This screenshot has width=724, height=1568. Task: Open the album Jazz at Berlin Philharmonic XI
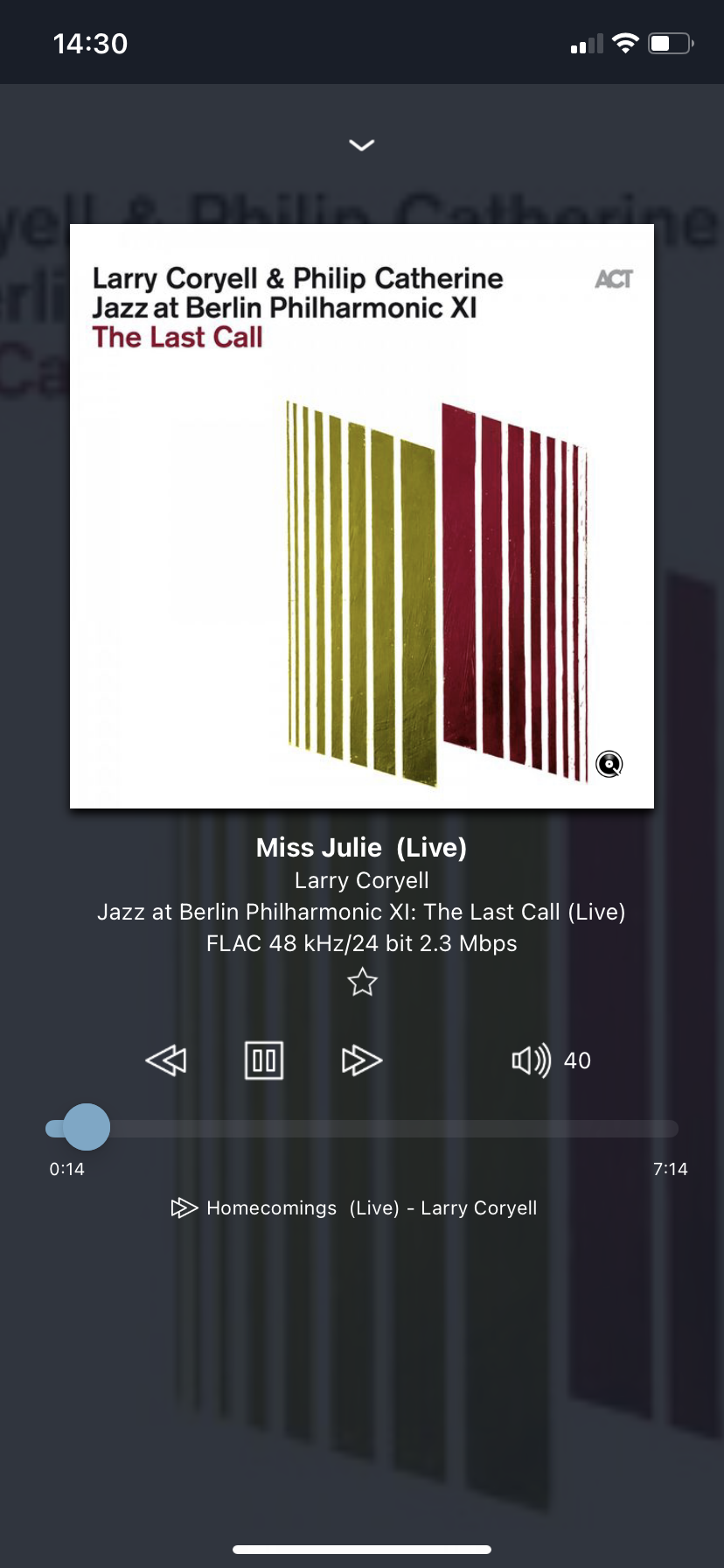(x=362, y=912)
